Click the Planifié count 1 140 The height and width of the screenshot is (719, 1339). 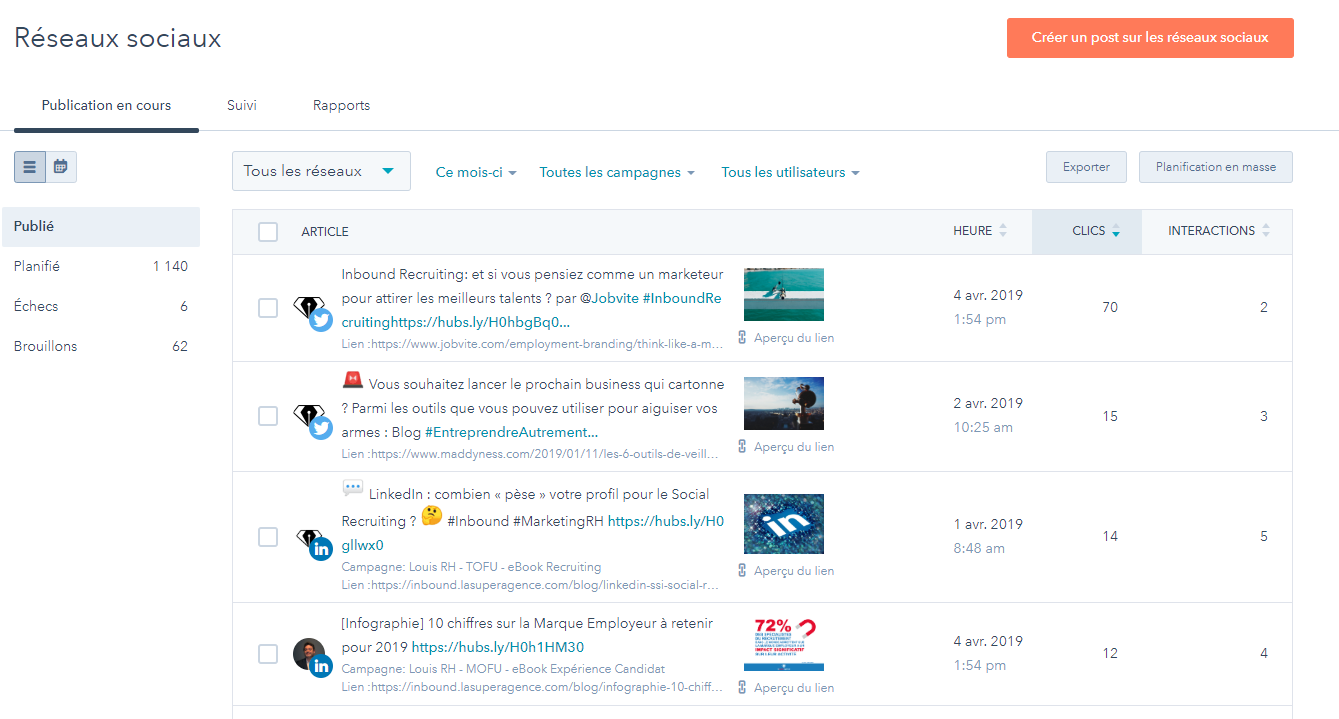point(170,266)
